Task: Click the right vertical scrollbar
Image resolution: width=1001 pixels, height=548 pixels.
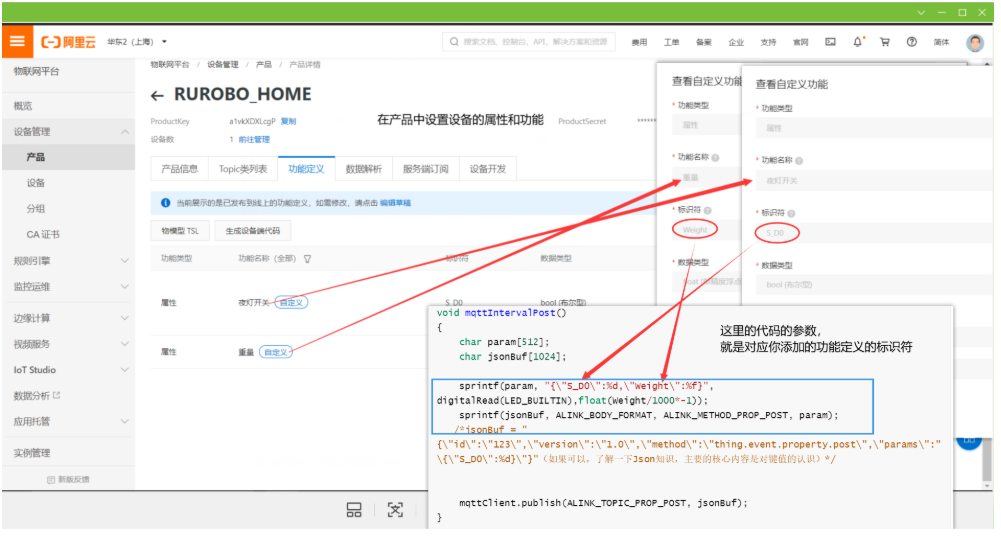Action: pyautogui.click(x=987, y=276)
